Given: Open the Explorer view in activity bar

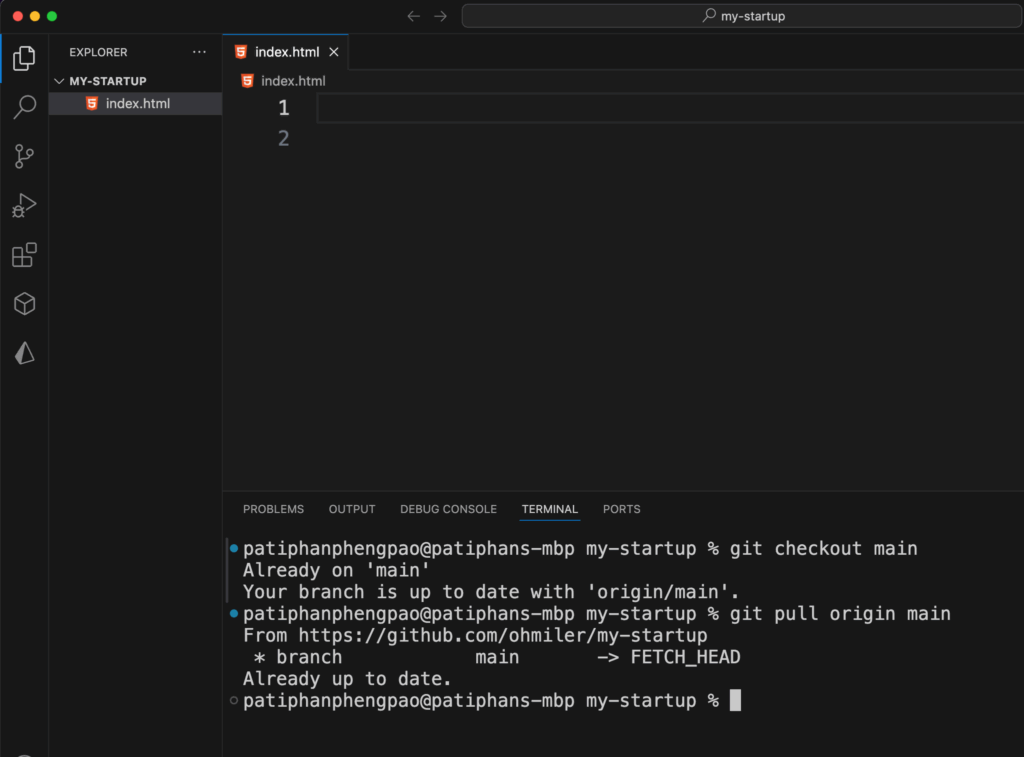Looking at the screenshot, I should point(24,57).
